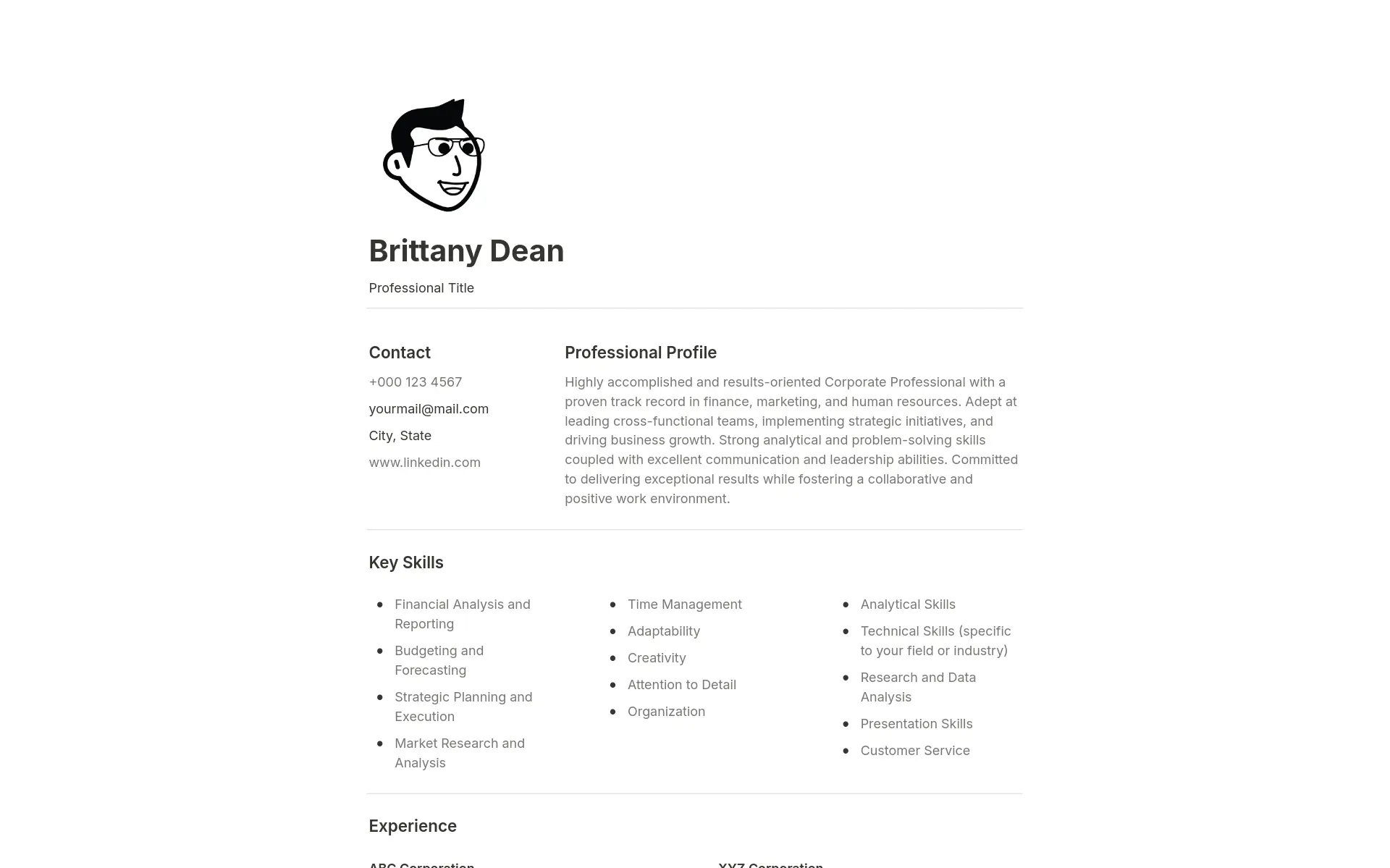Viewport: 1390px width, 868px height.
Task: Expand the Contact section details
Action: pos(399,351)
